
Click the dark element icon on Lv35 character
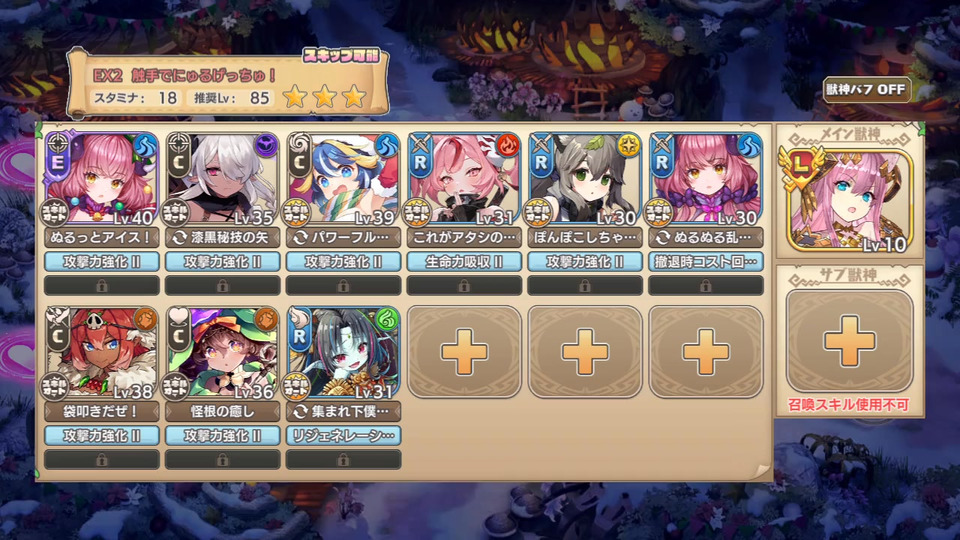point(266,146)
